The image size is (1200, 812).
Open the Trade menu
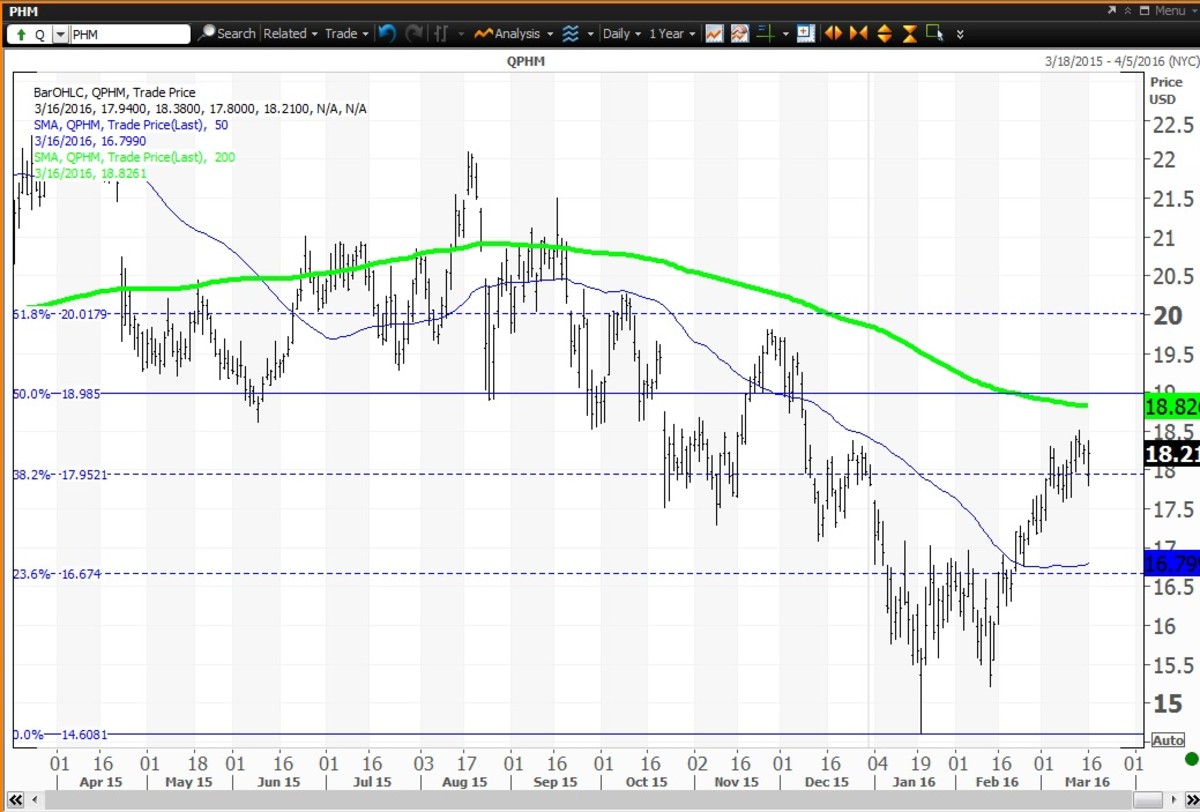coord(346,33)
